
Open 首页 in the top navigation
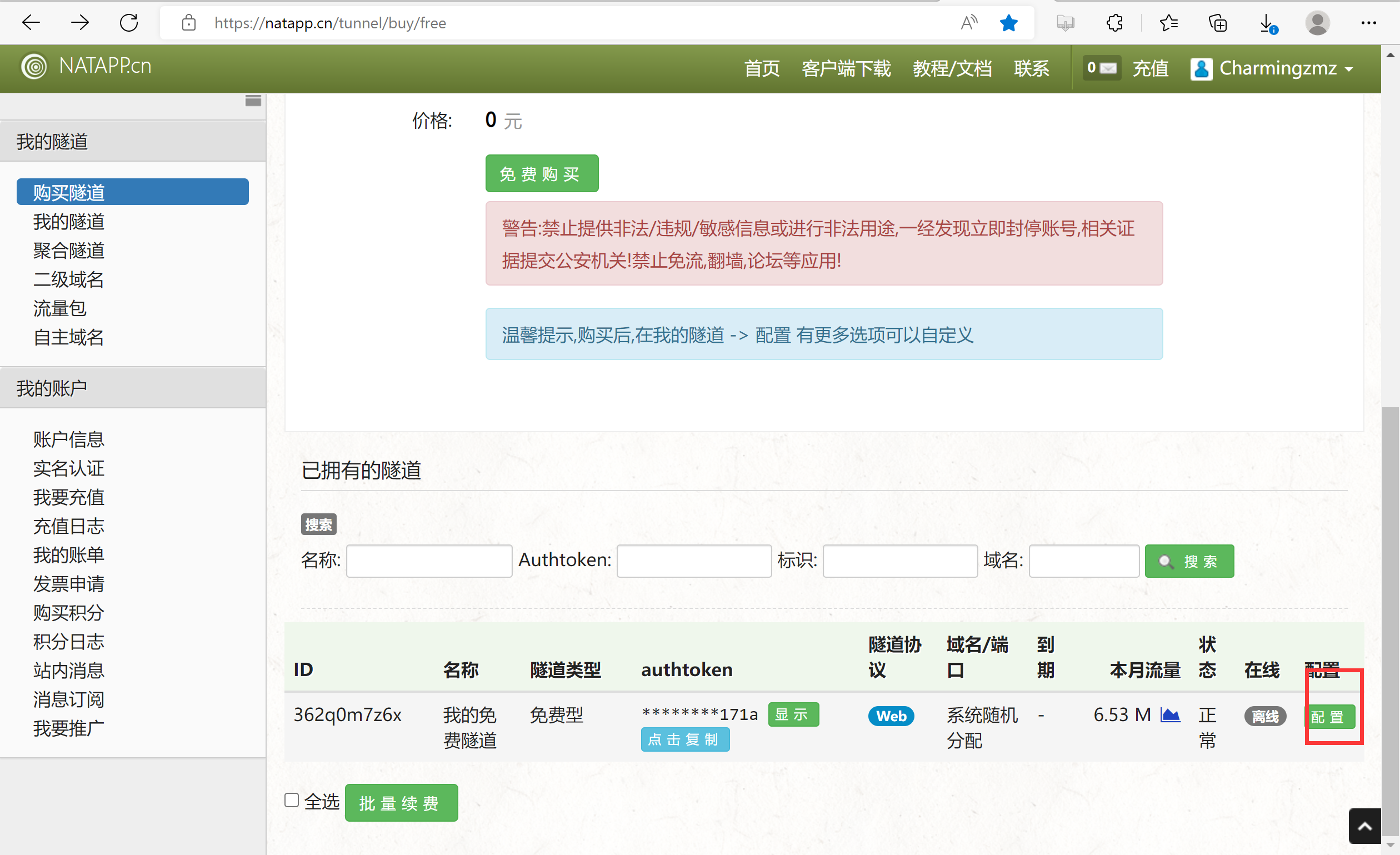[762, 69]
